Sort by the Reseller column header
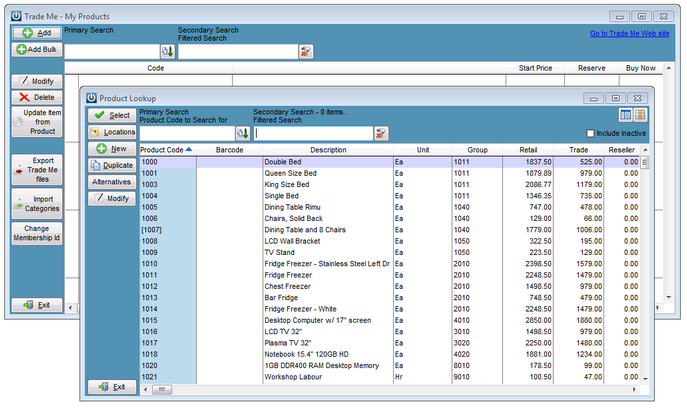This screenshot has width=687, height=408. click(621, 150)
